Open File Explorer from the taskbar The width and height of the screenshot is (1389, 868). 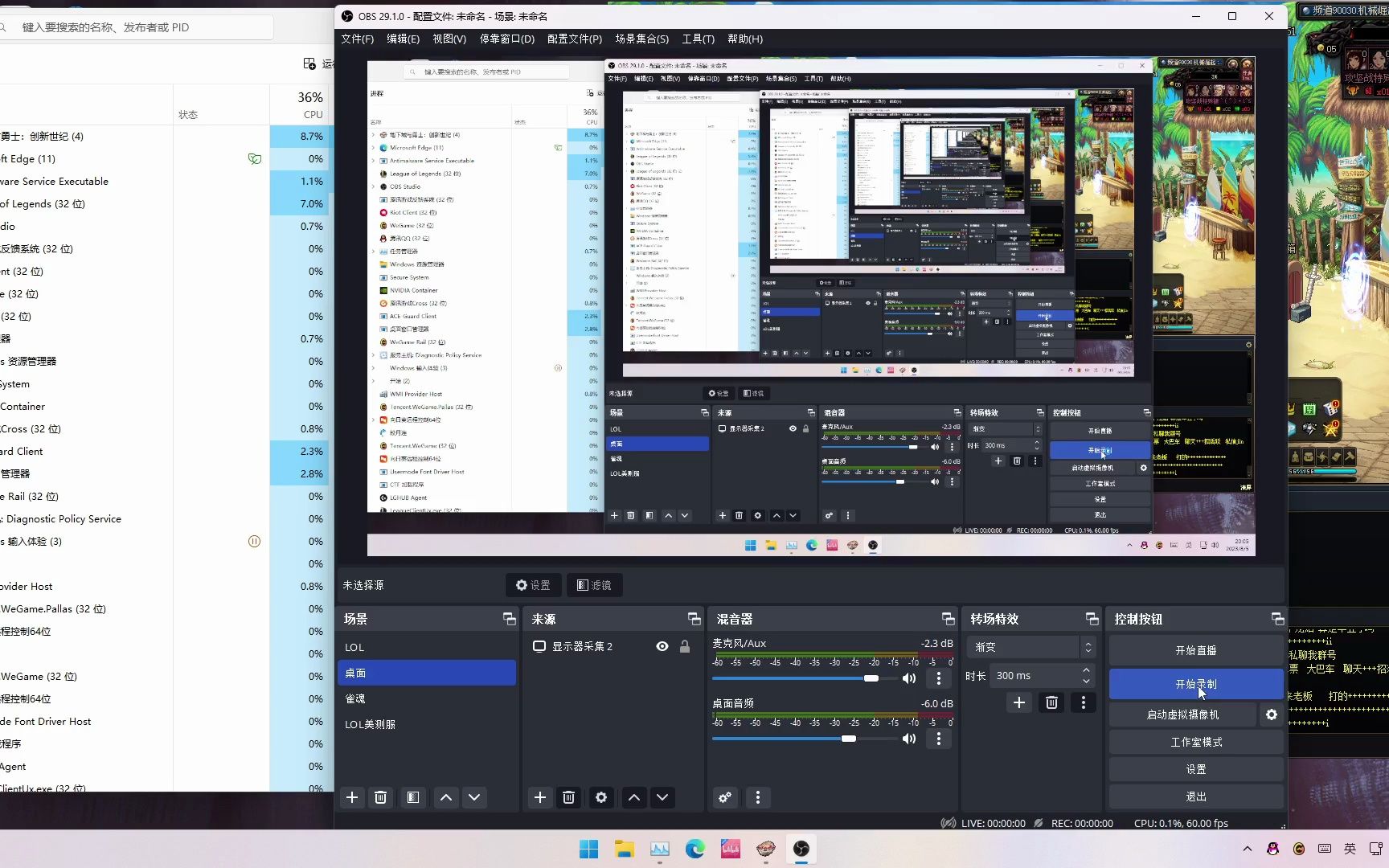click(625, 849)
